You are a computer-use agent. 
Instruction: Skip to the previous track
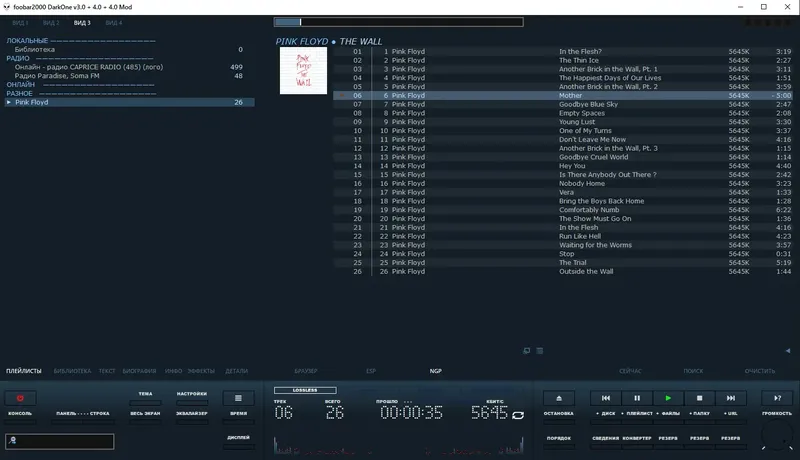(x=606, y=398)
